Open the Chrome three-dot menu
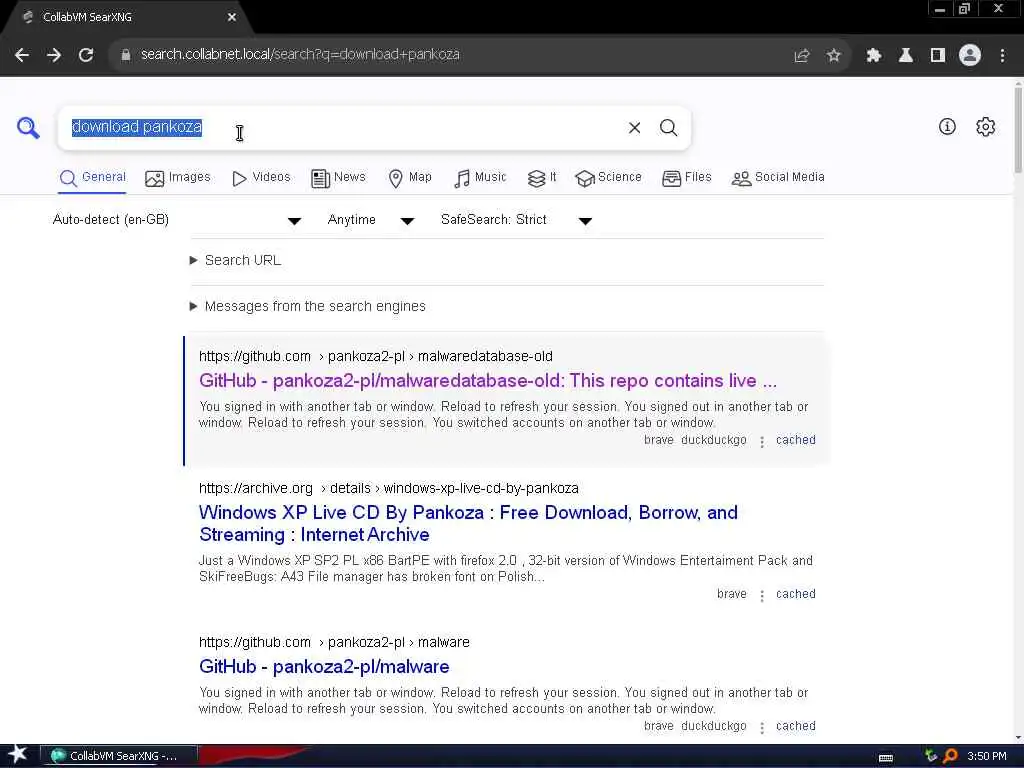The width and height of the screenshot is (1024, 768). point(1002,56)
